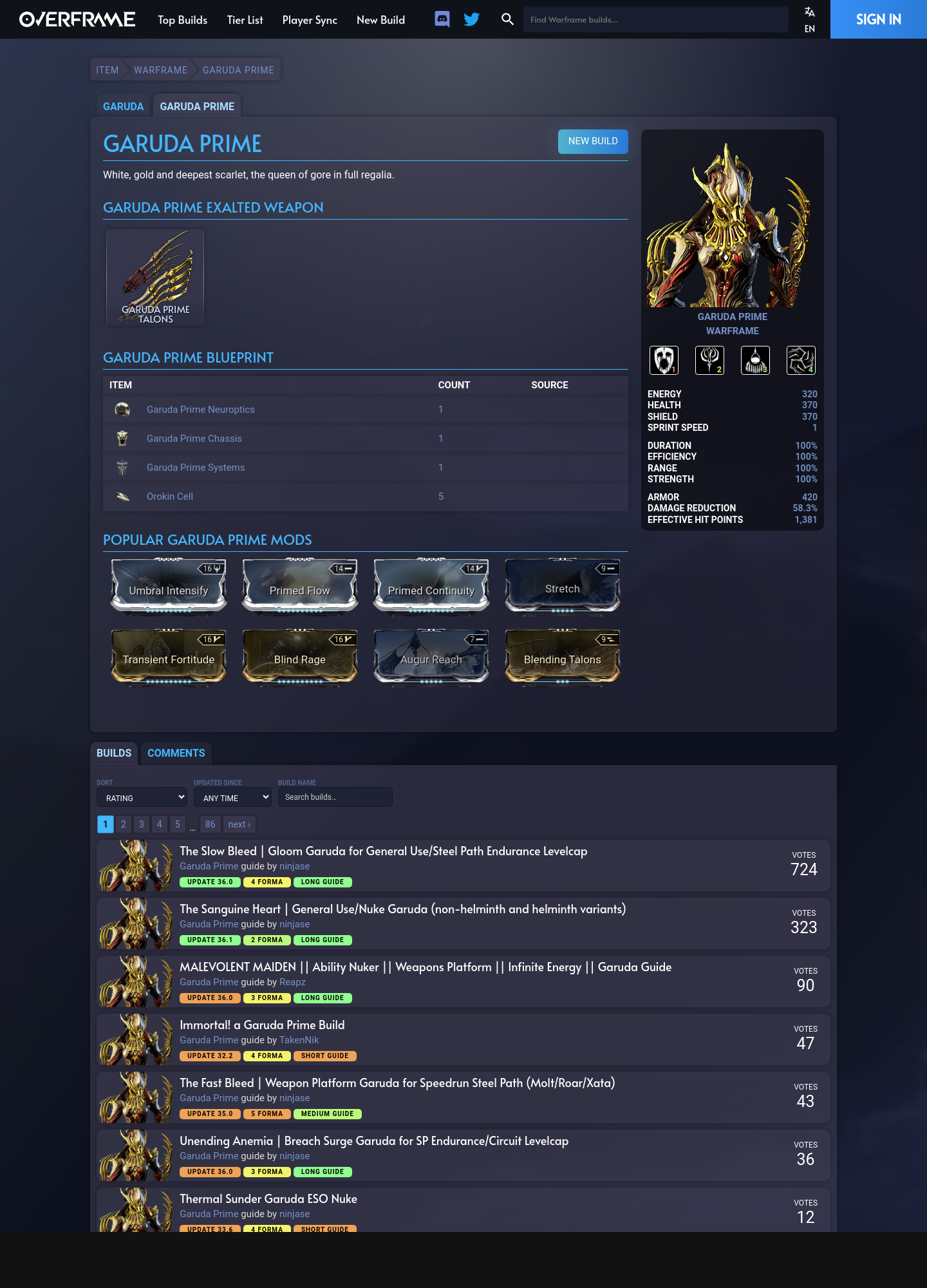Expand the Updated Since Any Time dropdown
927x1288 pixels.
[x=232, y=797]
